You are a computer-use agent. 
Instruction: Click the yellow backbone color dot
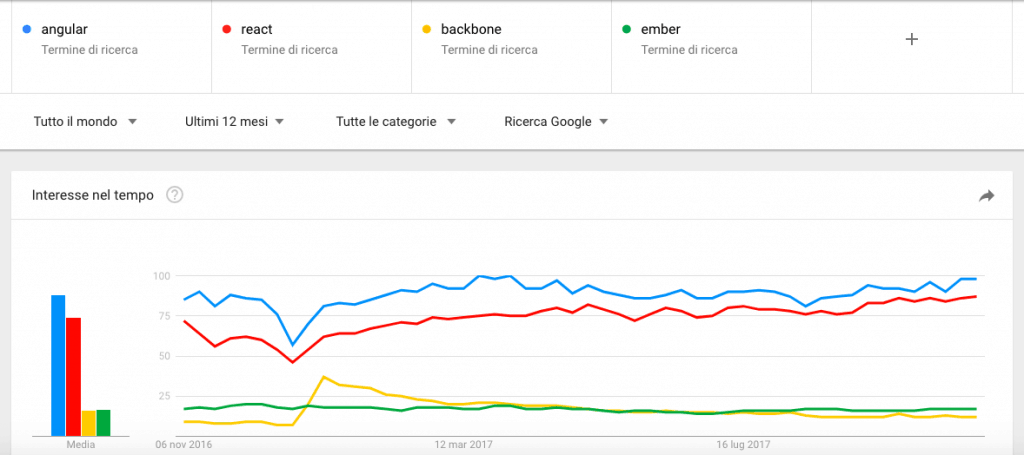coord(426,30)
